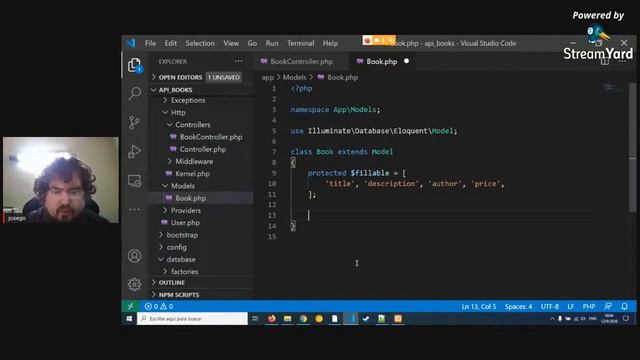The height and width of the screenshot is (360, 640).
Task: Open Run and Debug view icon
Action: click(x=134, y=151)
